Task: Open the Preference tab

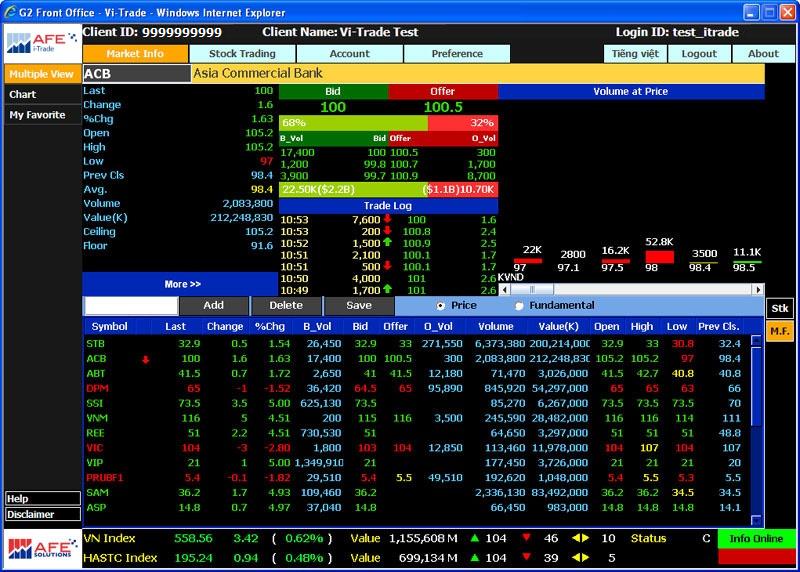Action: point(457,54)
